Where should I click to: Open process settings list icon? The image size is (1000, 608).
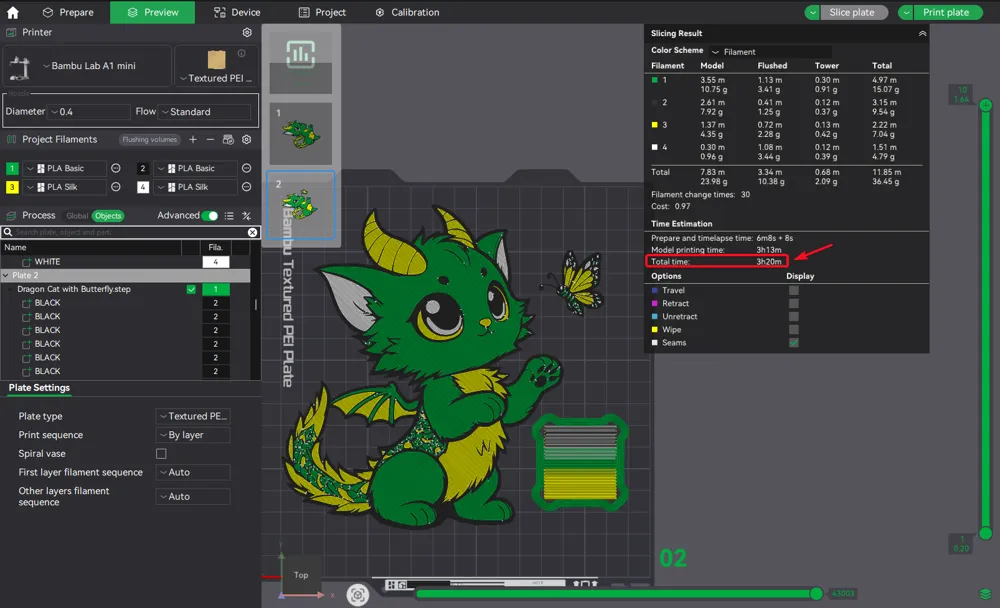coord(229,216)
